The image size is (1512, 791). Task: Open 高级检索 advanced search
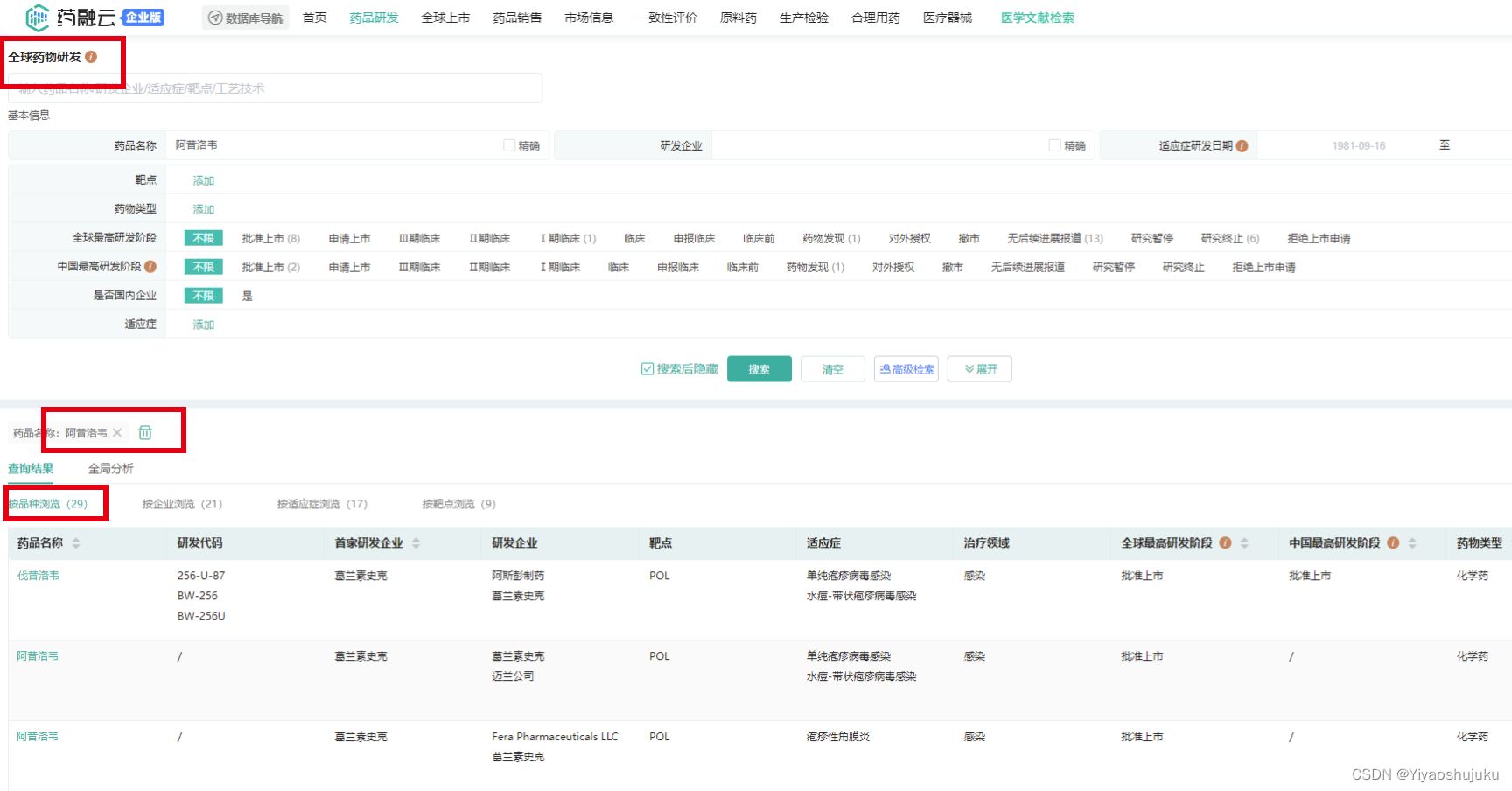click(906, 369)
